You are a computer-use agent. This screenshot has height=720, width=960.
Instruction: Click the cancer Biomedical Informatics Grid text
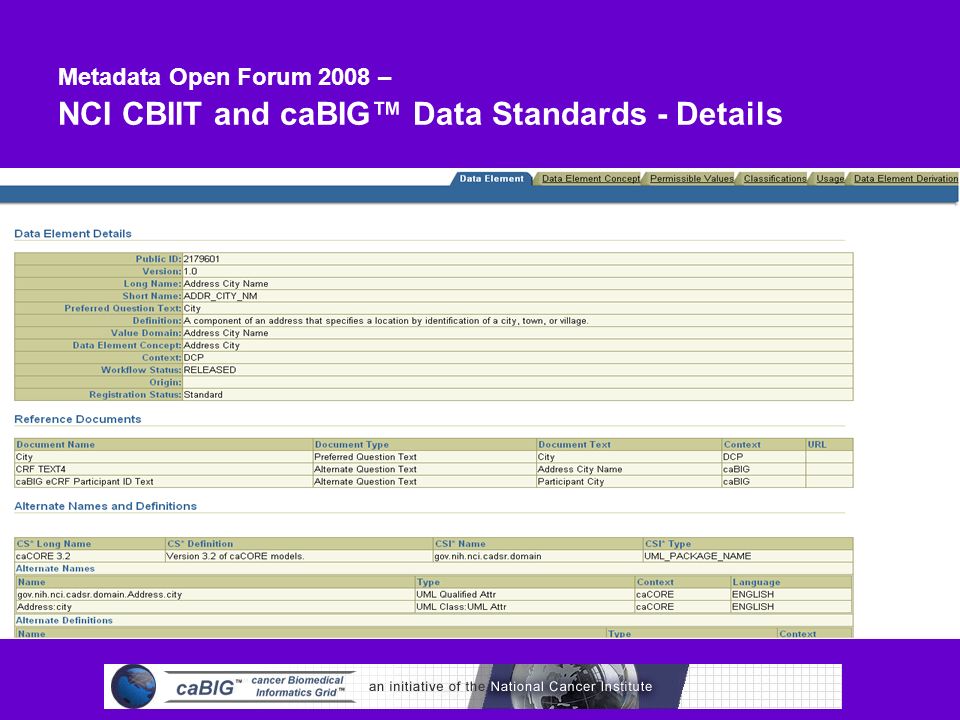pyautogui.click(x=298, y=686)
